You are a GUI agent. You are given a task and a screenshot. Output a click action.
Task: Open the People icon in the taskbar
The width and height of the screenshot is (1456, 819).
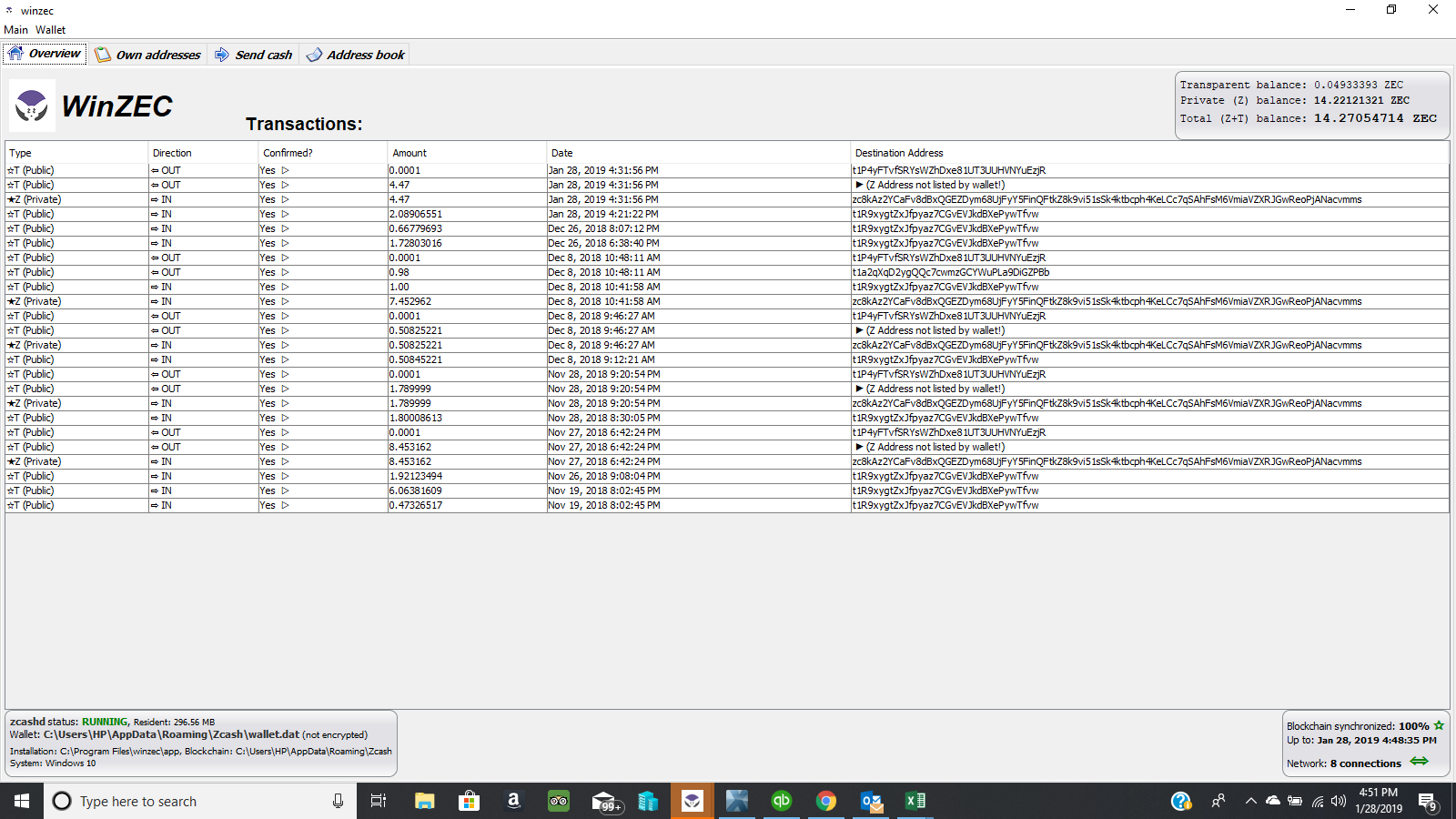1218,801
